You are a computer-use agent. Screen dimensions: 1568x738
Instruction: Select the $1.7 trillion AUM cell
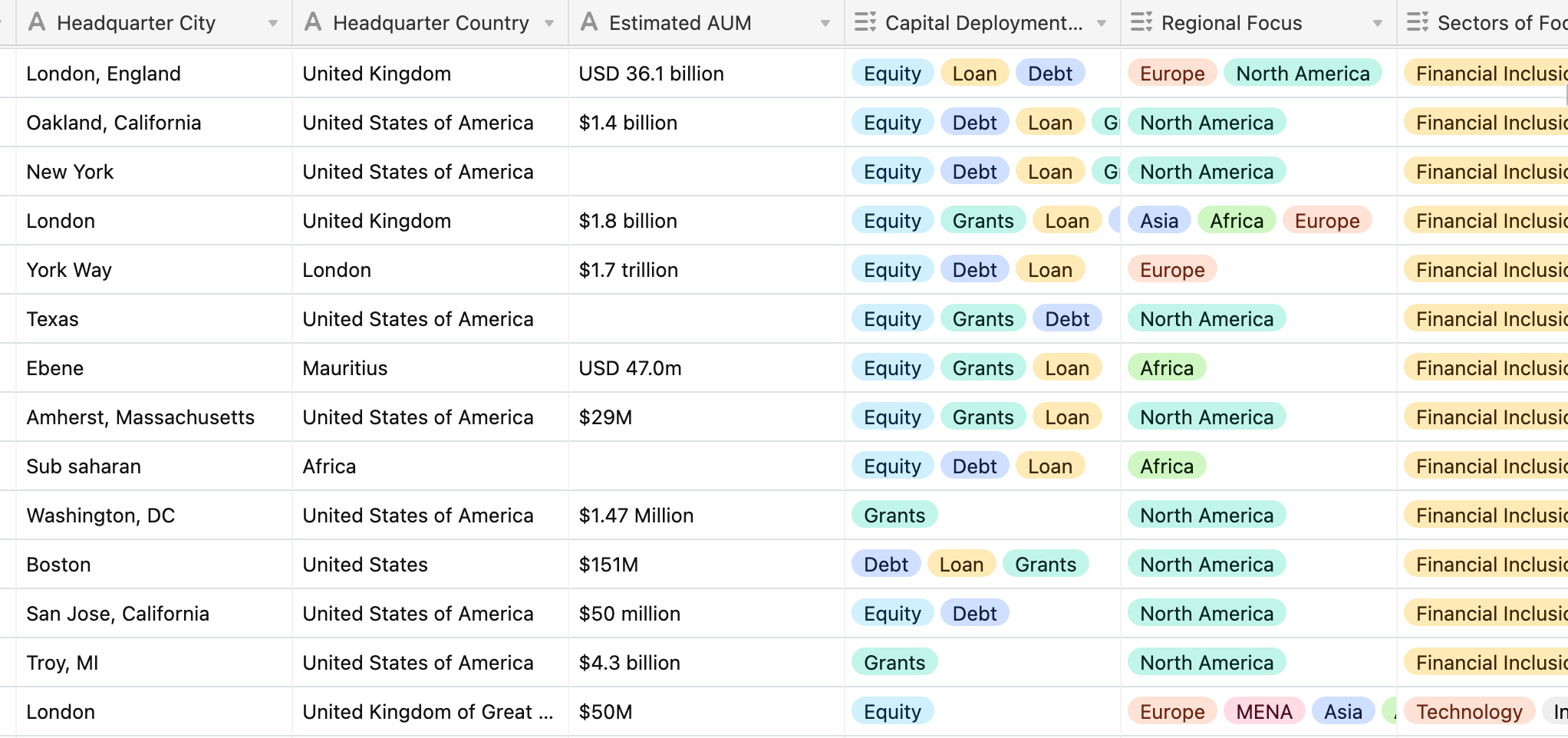[x=628, y=270]
